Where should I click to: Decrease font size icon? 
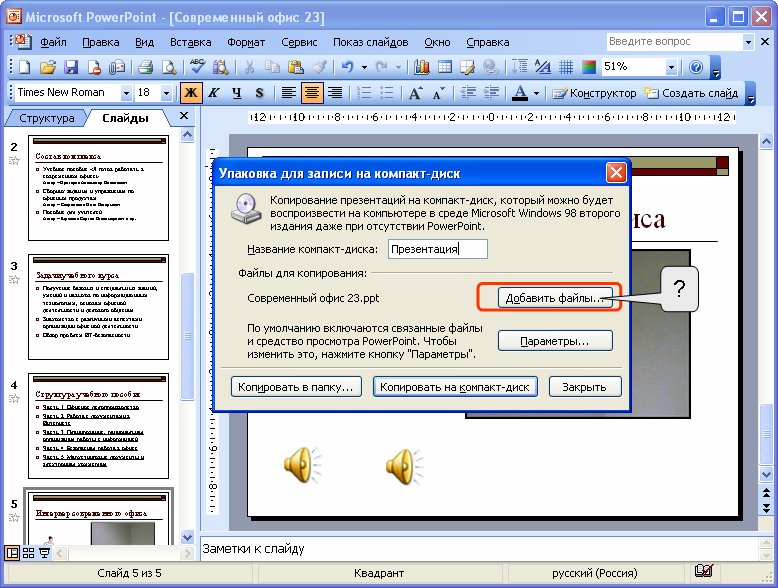[438, 93]
